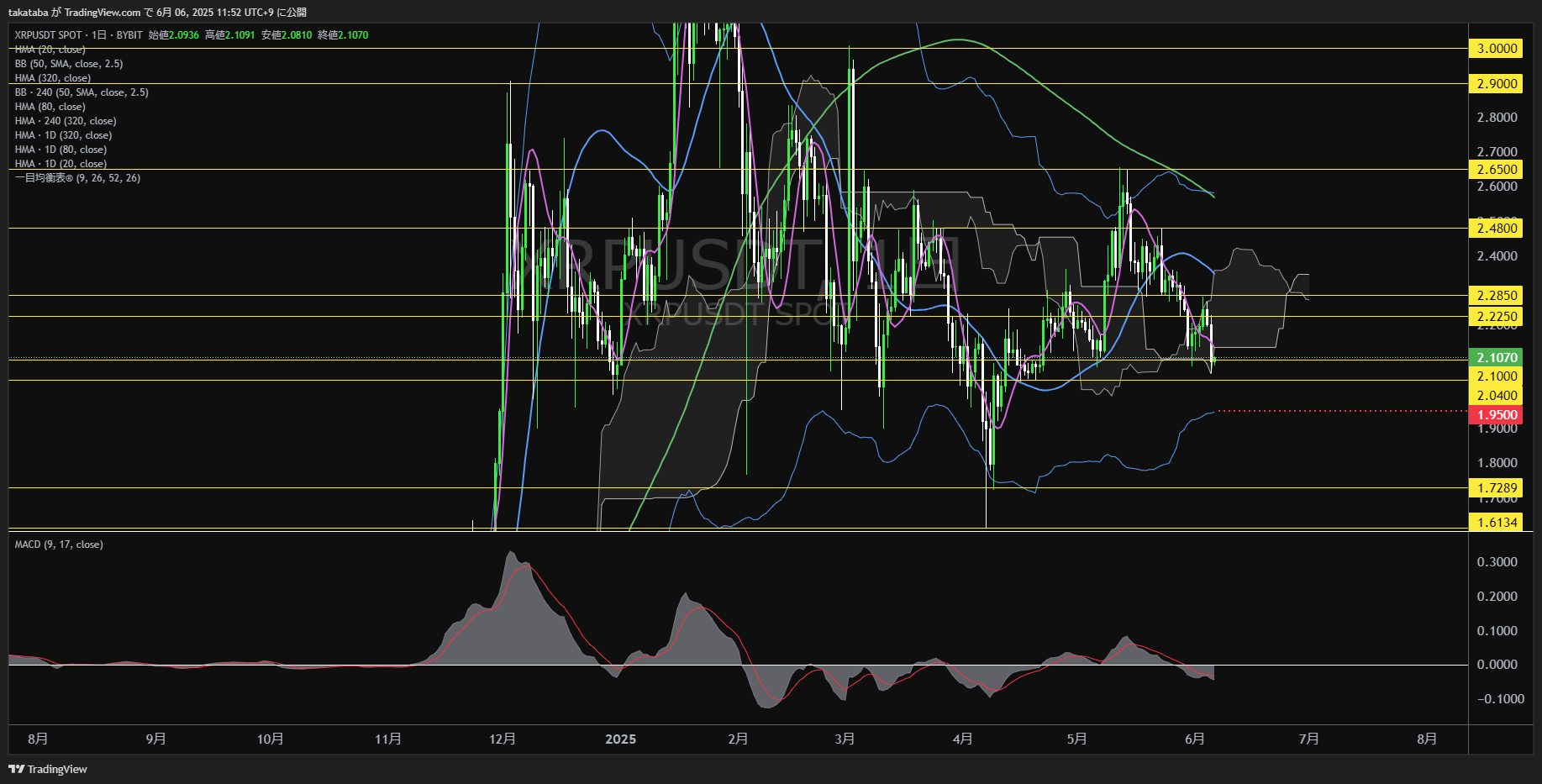Select the 1.8000 price axis tick

(1497, 463)
